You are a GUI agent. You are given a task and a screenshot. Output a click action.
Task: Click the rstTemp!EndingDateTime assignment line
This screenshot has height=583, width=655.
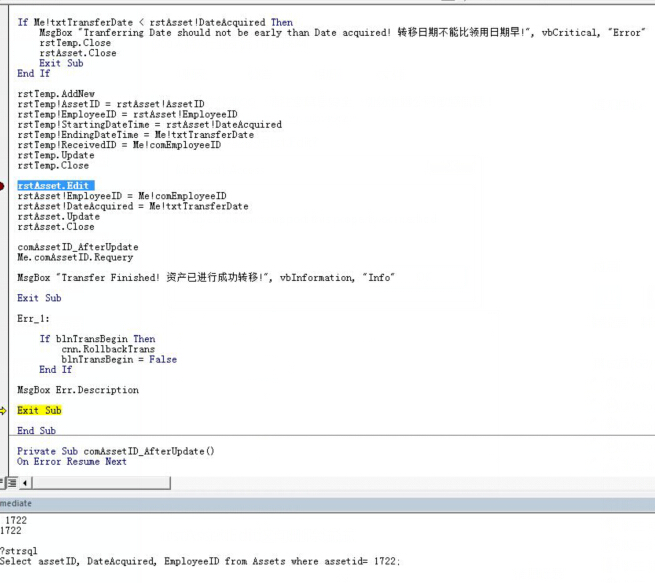(135, 134)
